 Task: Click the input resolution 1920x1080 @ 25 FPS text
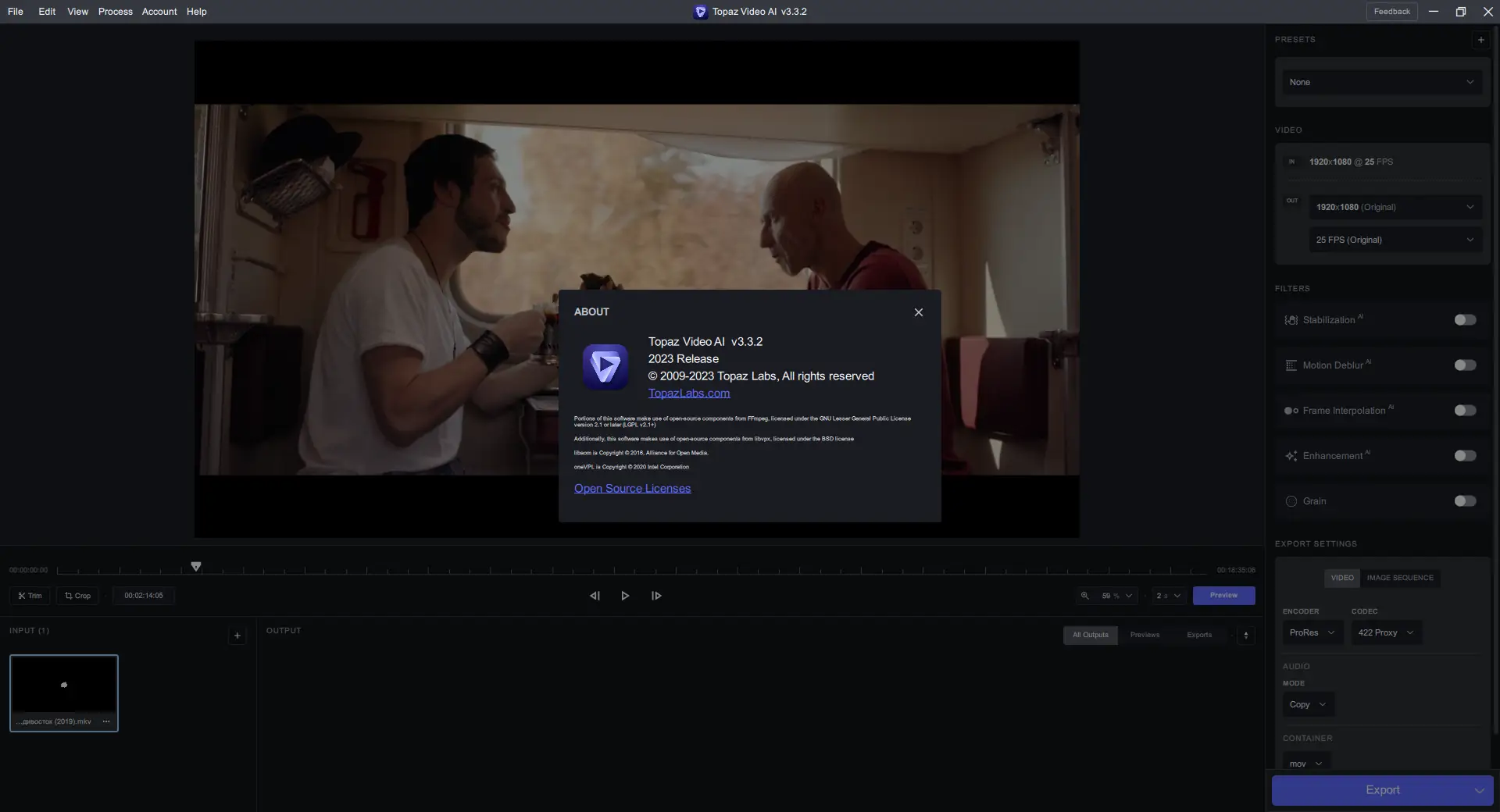pyautogui.click(x=1351, y=162)
